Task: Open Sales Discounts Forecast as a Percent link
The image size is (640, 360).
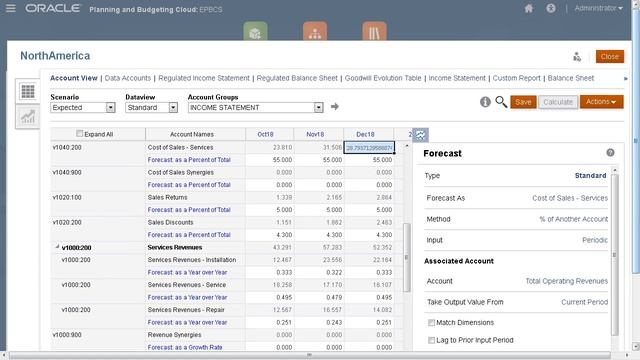Action: pos(189,235)
